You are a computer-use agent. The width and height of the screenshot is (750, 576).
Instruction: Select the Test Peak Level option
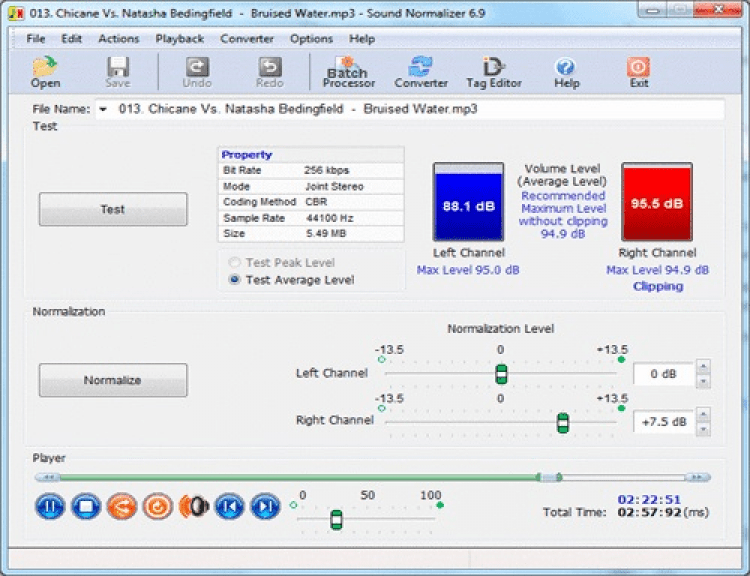click(x=235, y=262)
